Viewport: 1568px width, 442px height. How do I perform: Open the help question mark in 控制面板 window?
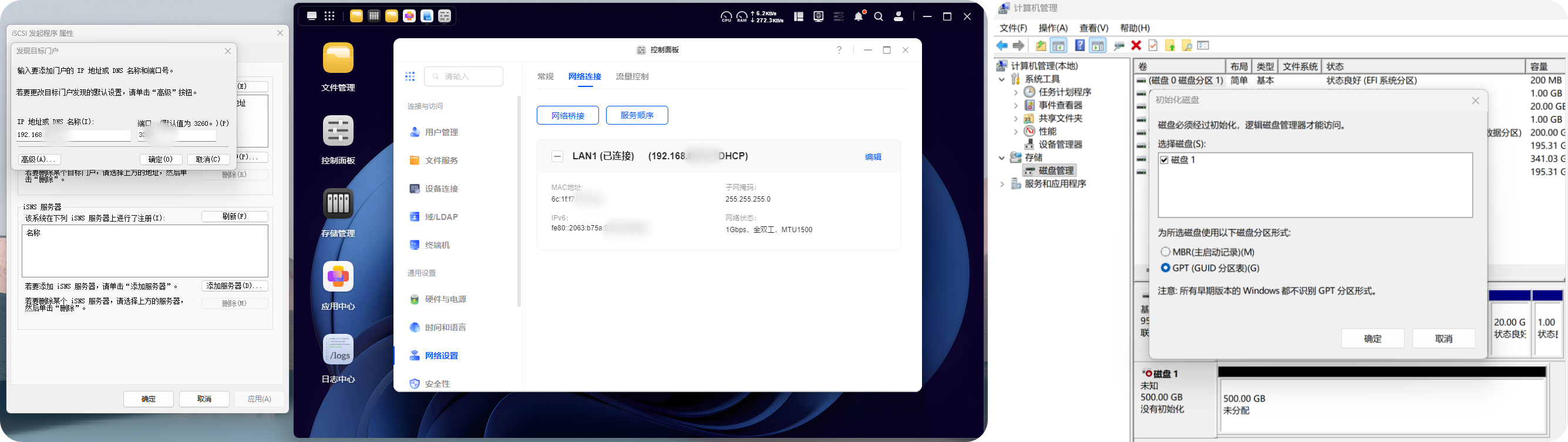pyautogui.click(x=839, y=50)
